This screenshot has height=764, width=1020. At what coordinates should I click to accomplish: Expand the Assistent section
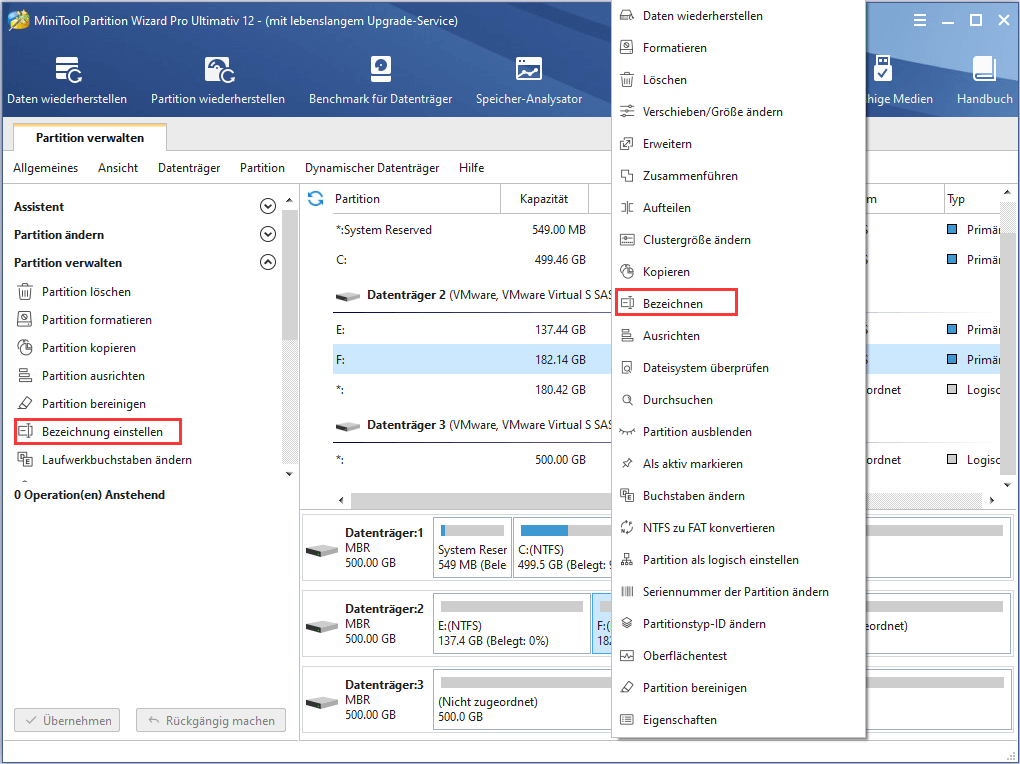[267, 206]
